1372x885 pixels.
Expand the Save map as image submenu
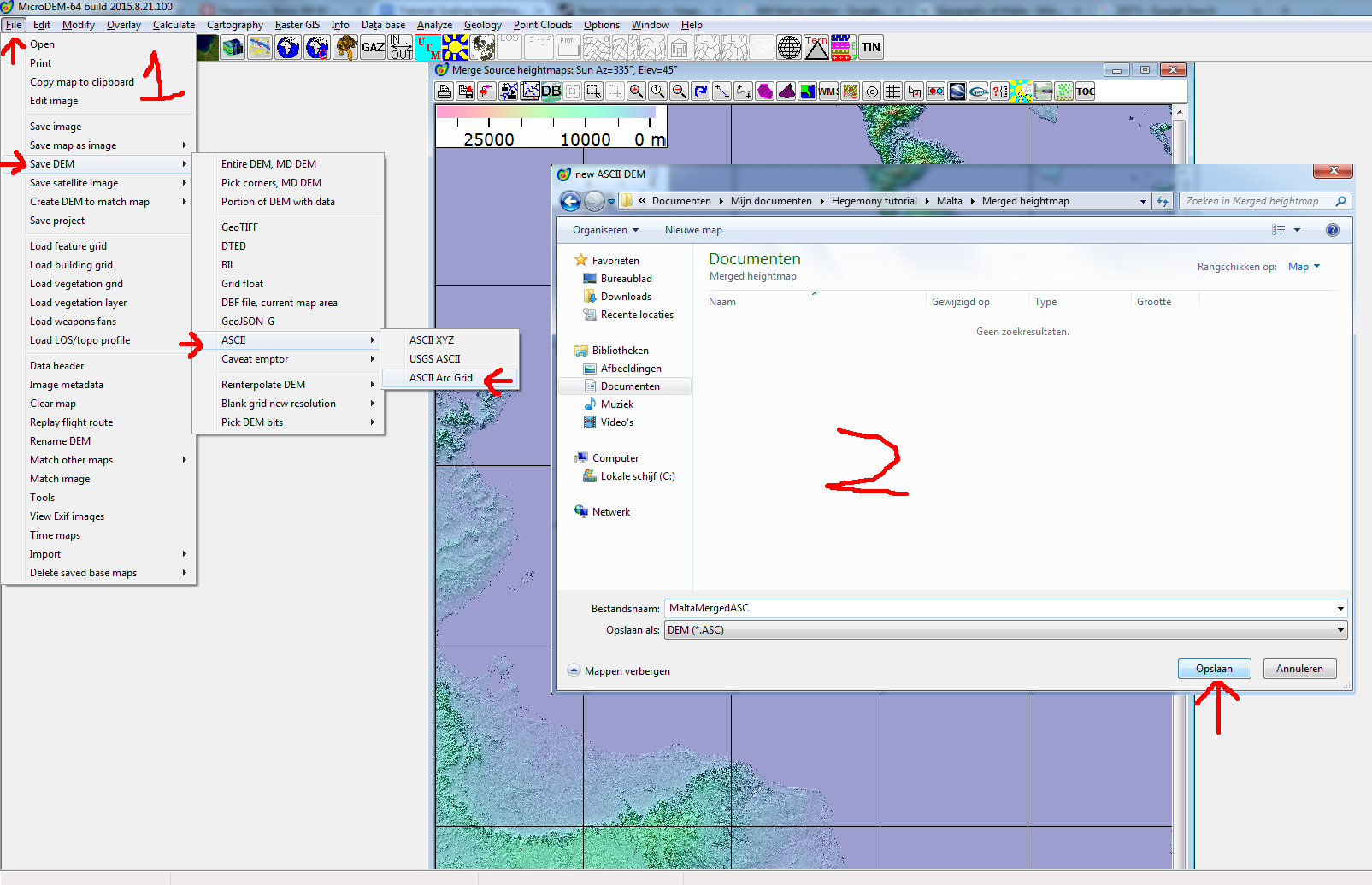pyautogui.click(x=101, y=145)
